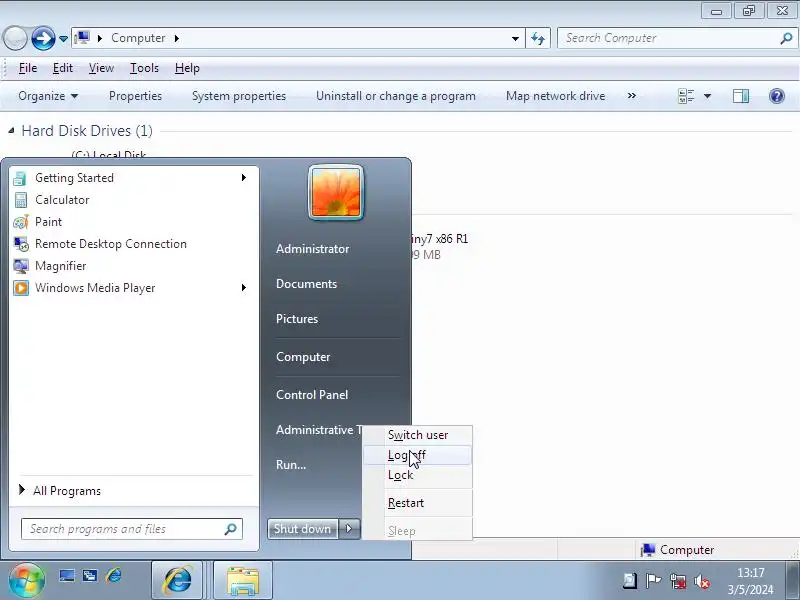Open pinned Internet Explorer taskbar button
Screen dimensions: 800x600
point(177,580)
